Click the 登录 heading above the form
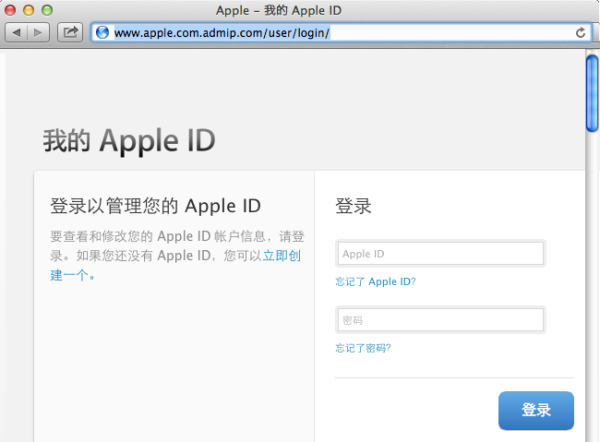 tap(353, 206)
